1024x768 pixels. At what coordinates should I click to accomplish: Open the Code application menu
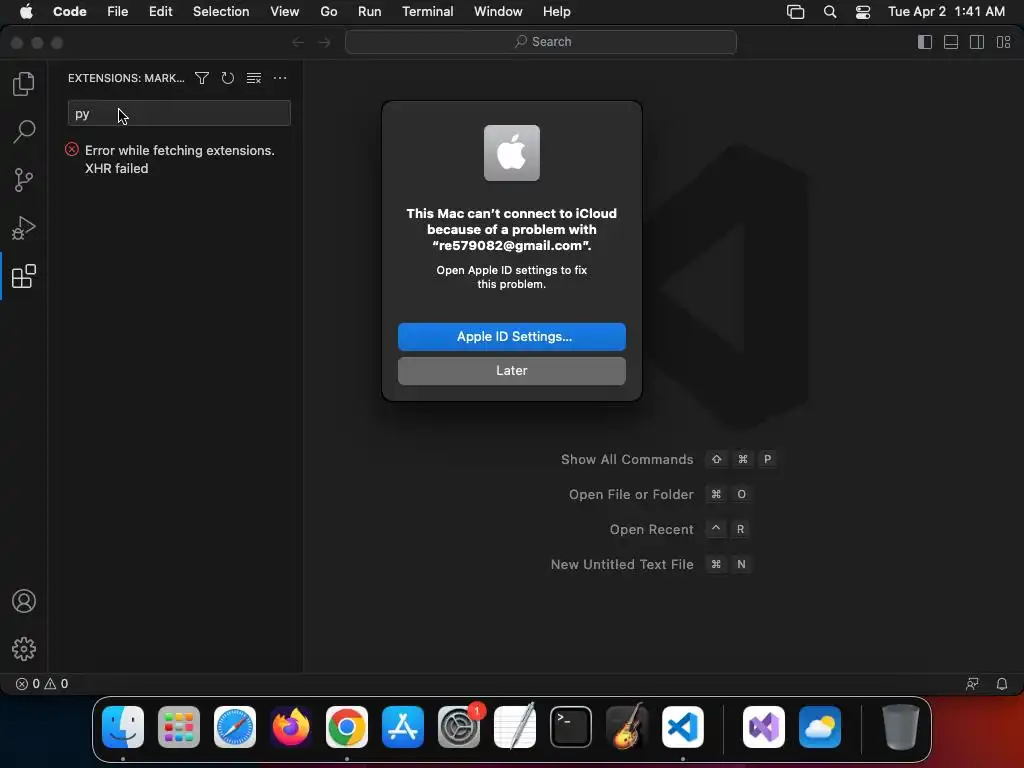point(69,12)
